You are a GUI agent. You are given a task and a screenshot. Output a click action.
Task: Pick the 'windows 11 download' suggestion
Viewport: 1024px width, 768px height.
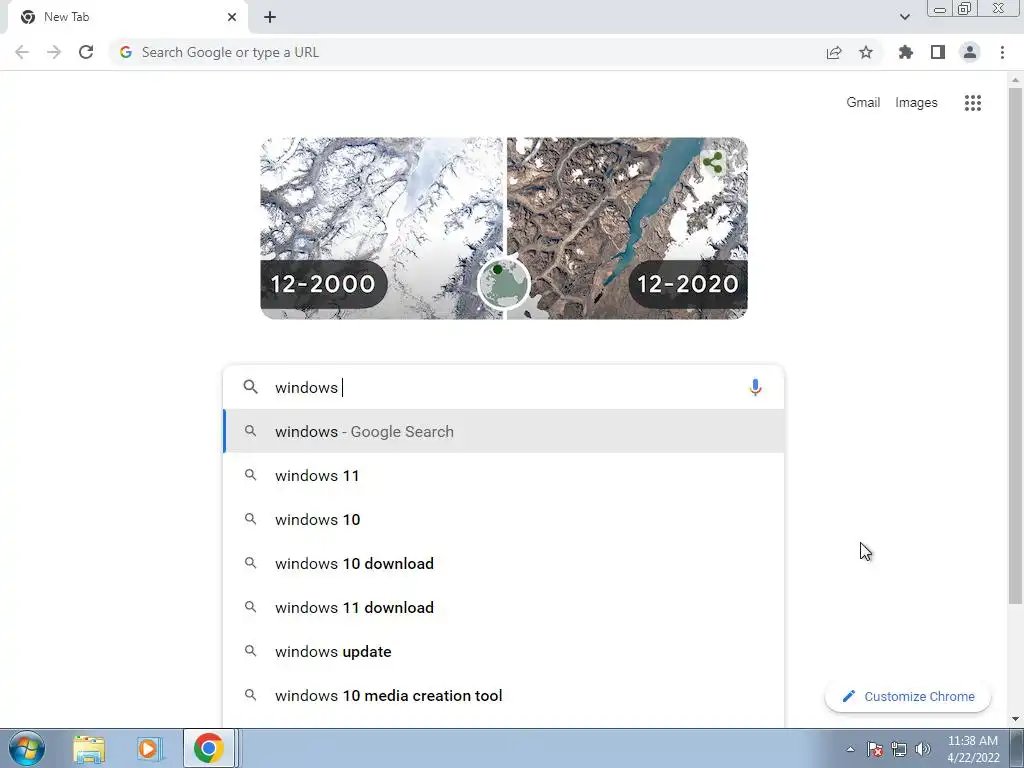coord(504,607)
